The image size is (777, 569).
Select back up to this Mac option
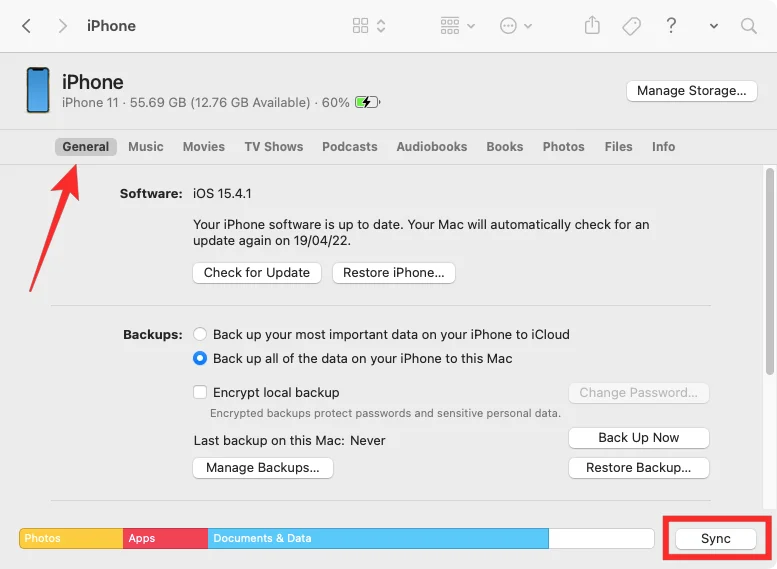point(201,358)
